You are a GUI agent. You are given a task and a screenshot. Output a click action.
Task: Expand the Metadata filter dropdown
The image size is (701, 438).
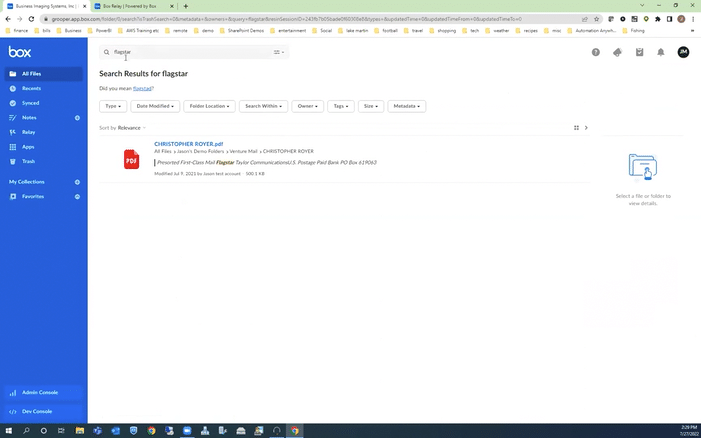point(407,106)
